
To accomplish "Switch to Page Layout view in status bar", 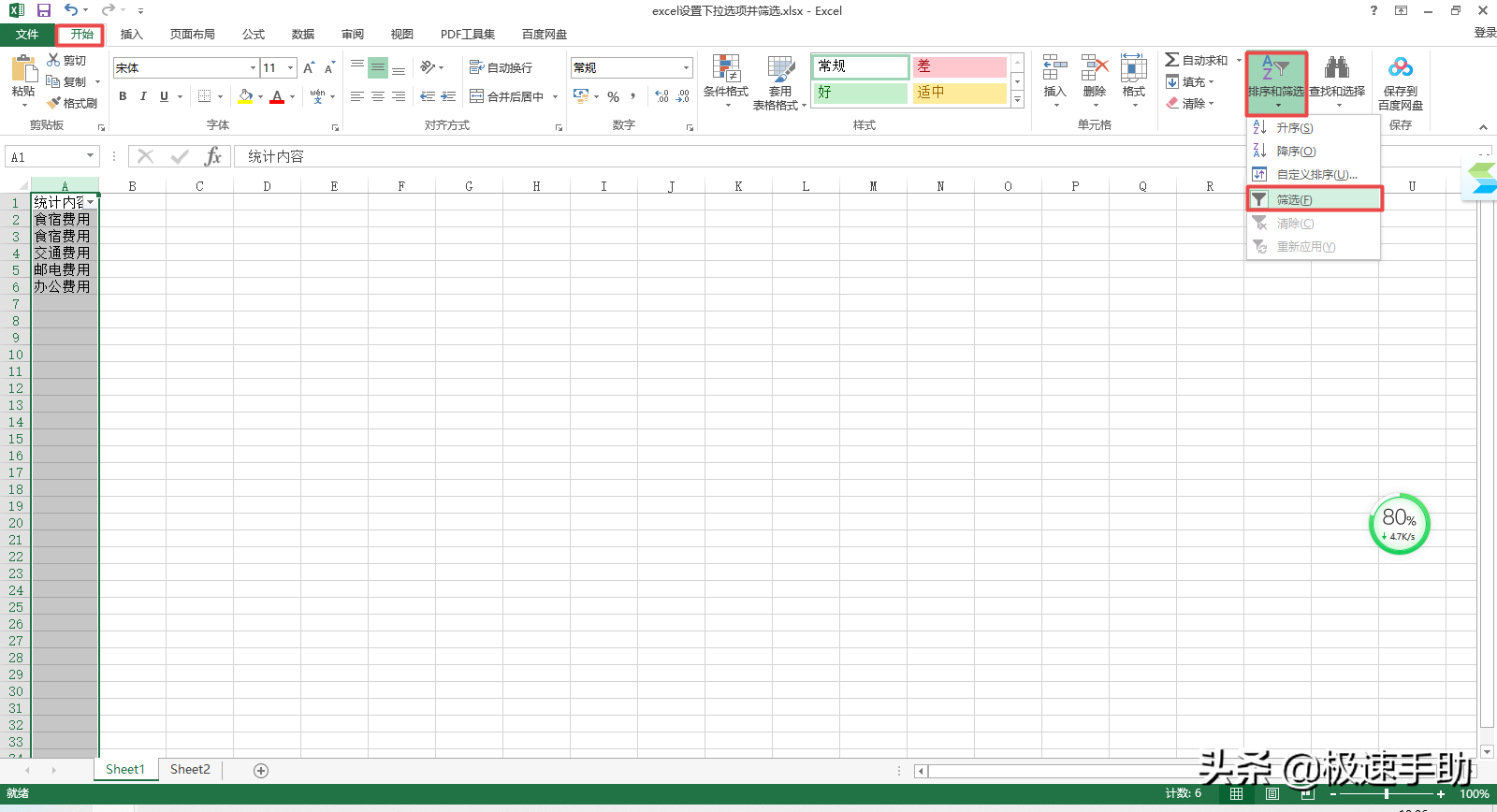I will [x=1272, y=794].
